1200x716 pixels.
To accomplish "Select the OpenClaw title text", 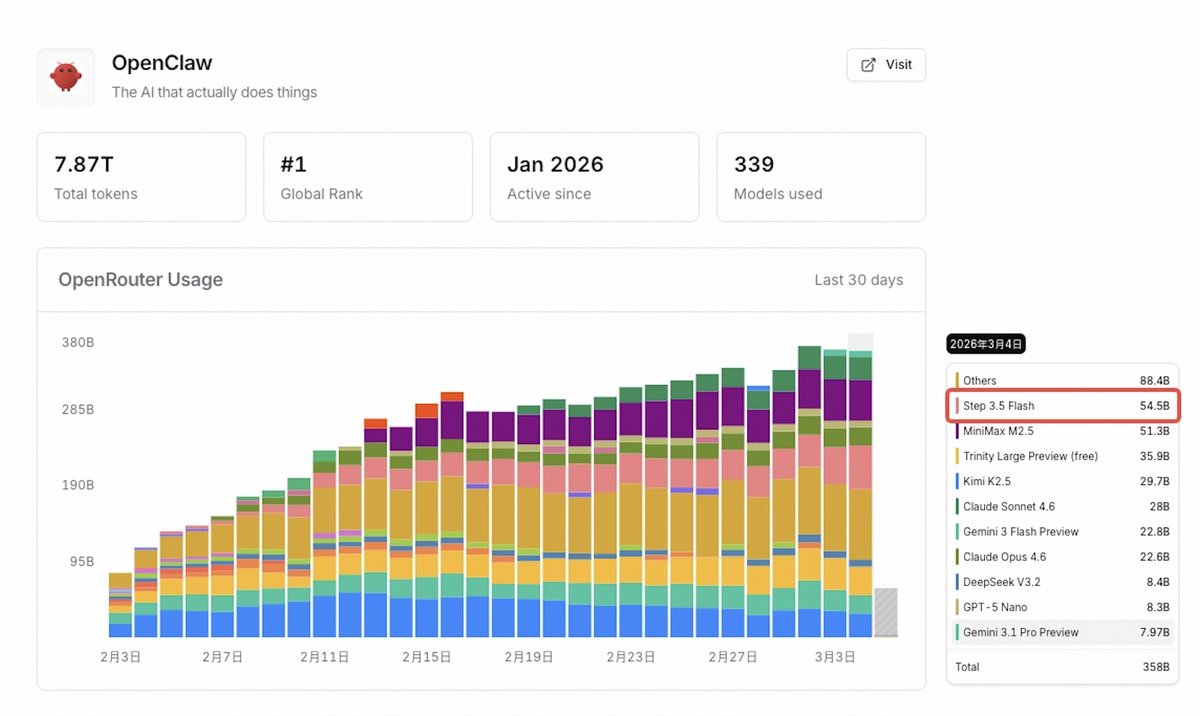I will point(162,63).
